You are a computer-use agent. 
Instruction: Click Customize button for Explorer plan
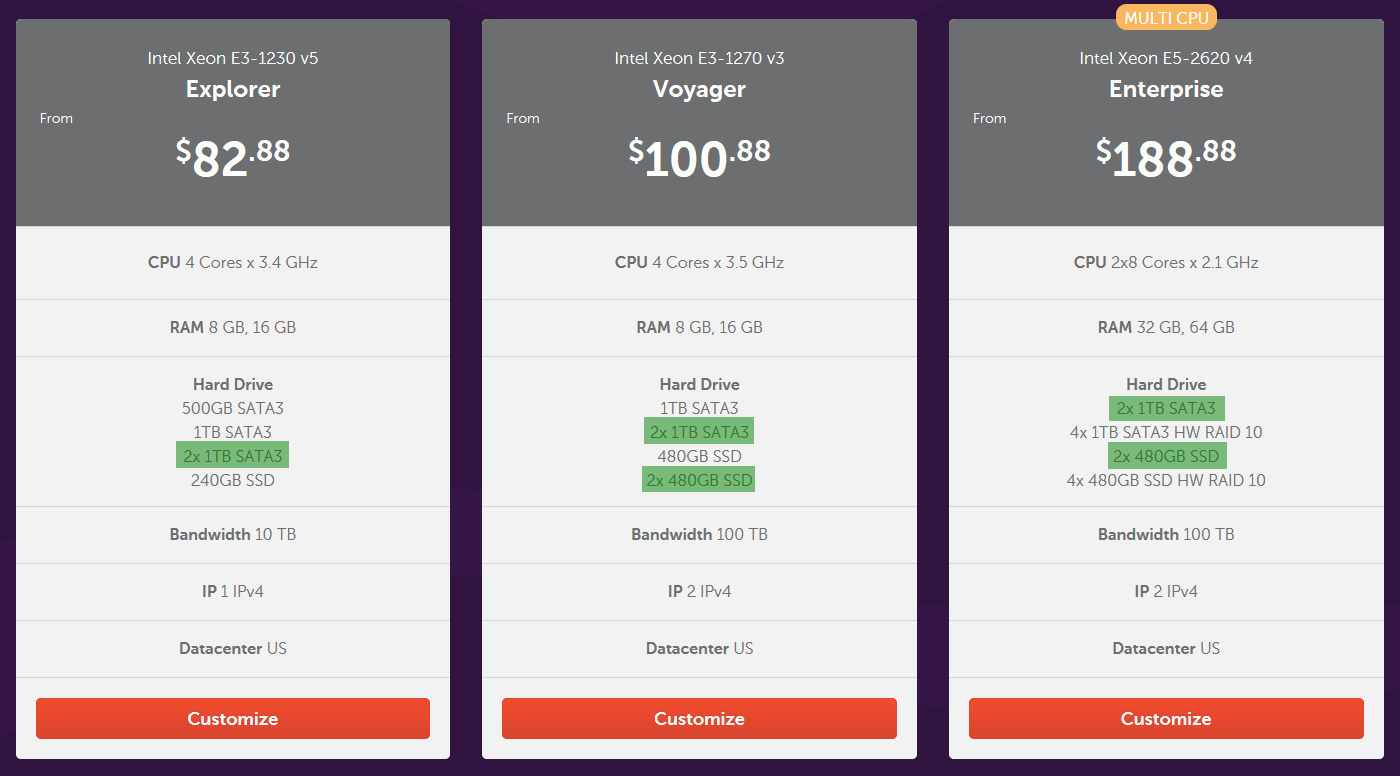(x=233, y=718)
